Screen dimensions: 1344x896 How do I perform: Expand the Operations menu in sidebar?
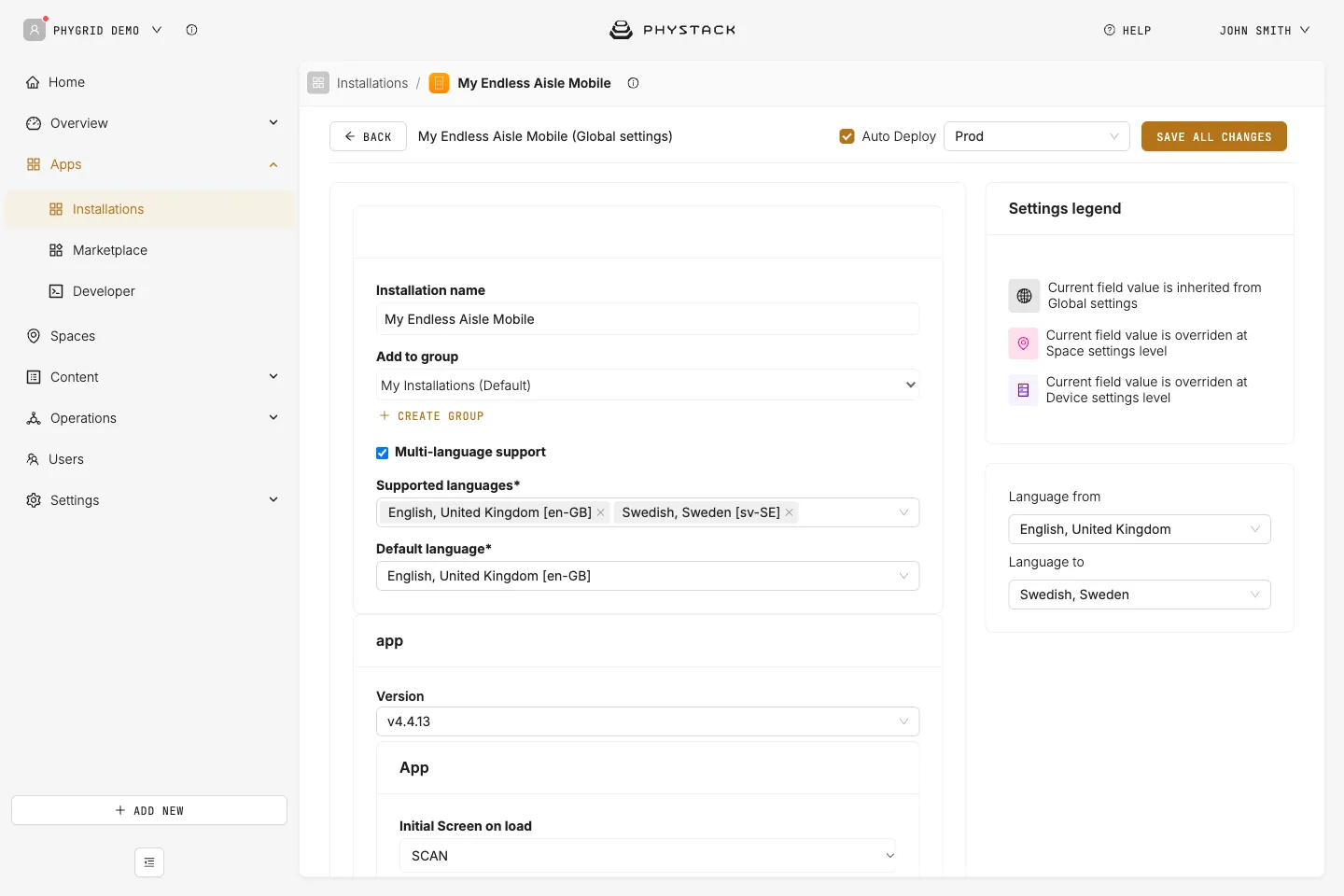click(151, 418)
